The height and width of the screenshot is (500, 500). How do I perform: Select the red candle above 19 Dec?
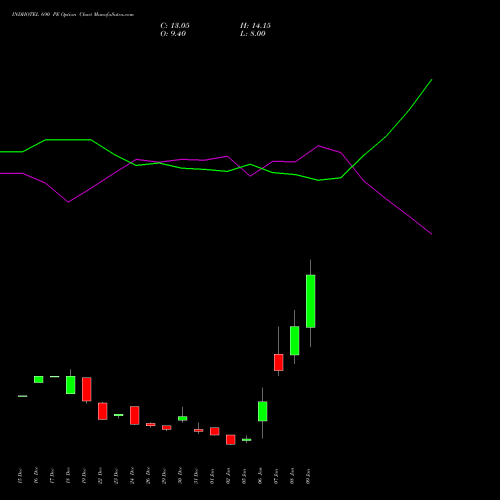(87, 389)
